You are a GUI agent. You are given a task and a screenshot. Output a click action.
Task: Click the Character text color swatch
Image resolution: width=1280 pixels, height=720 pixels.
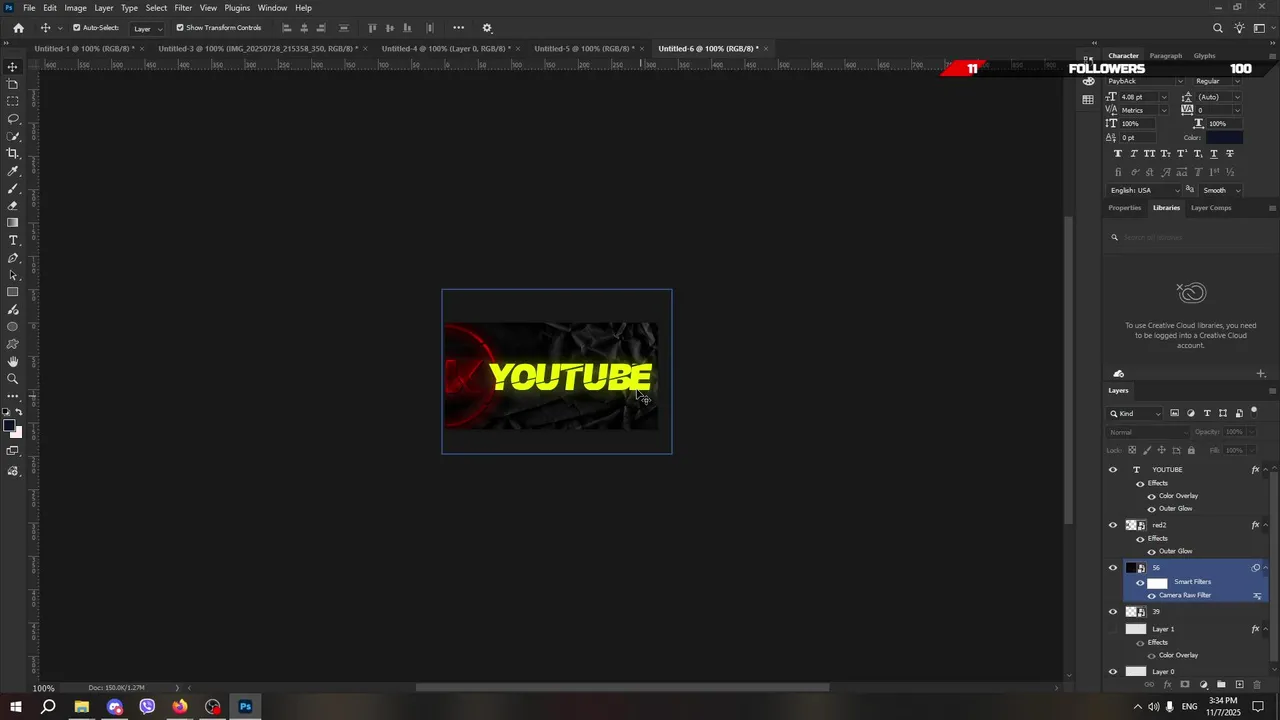[1224, 137]
